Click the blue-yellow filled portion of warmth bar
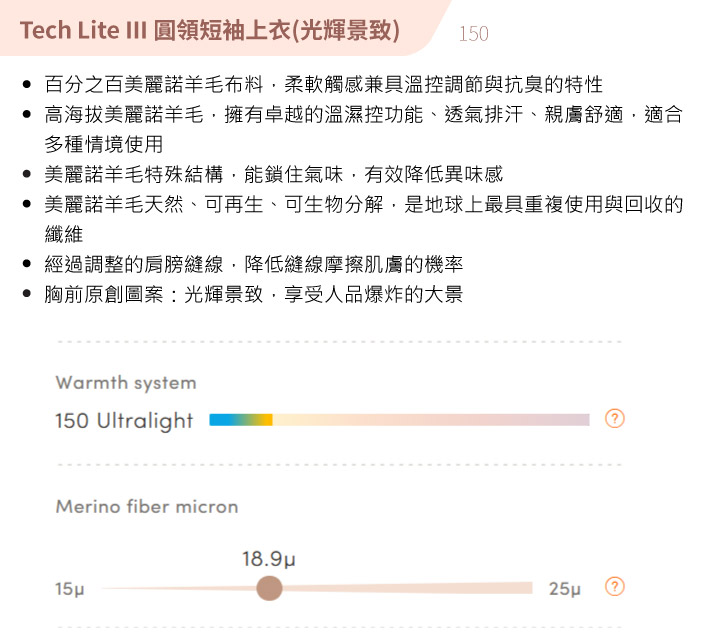Image resolution: width=701 pixels, height=640 pixels. tap(241, 420)
